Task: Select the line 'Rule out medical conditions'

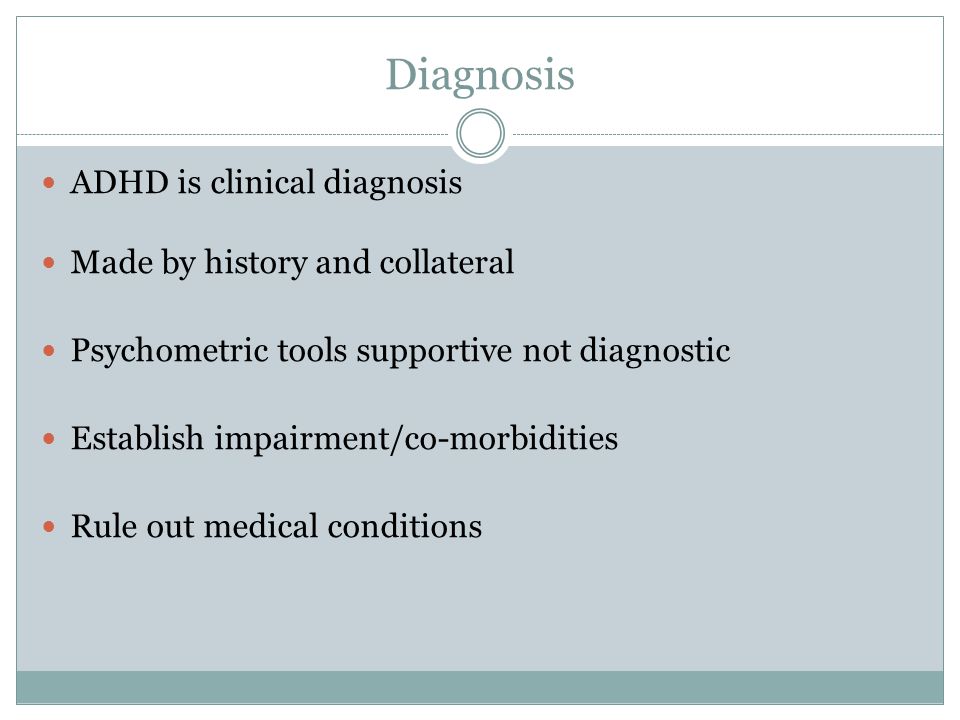Action: [x=276, y=527]
